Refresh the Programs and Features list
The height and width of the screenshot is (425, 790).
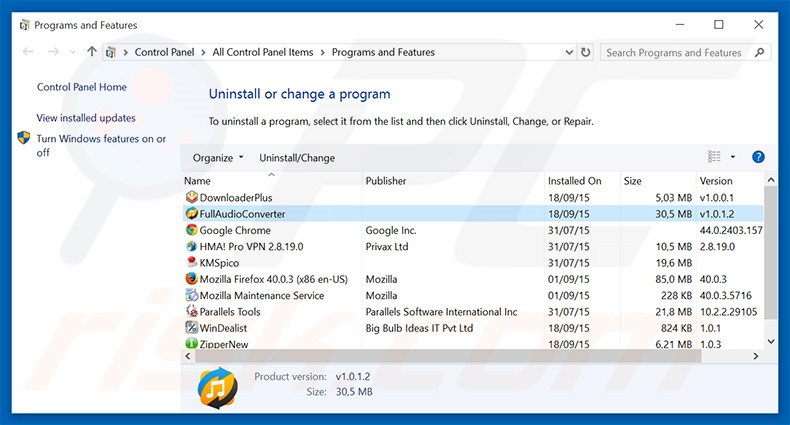point(585,52)
